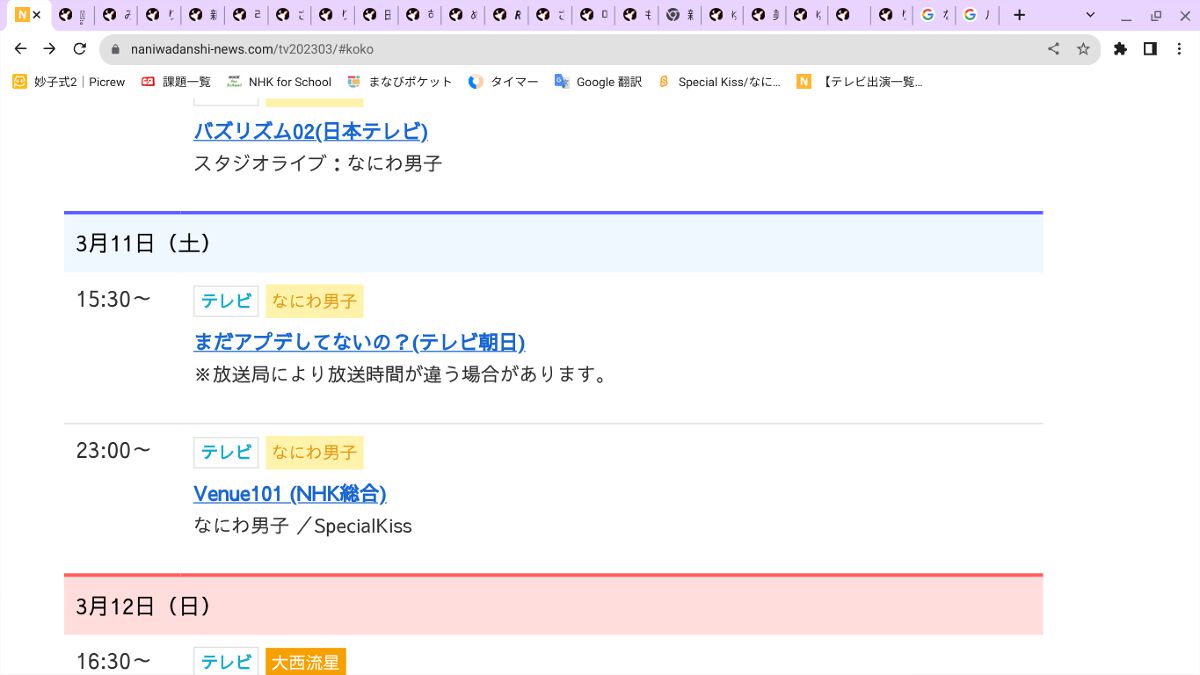Open the Venue101 (NHK総合) link
Screen dimensions: 1200x675
click(x=289, y=494)
